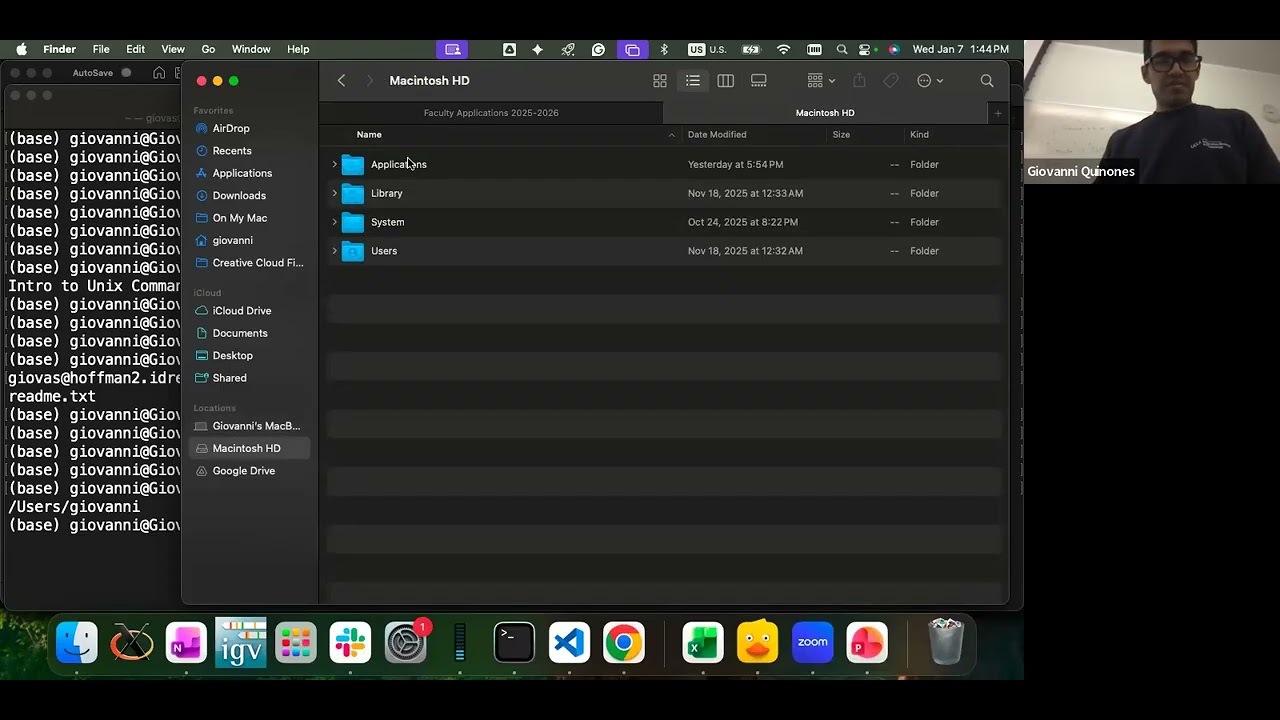Go back with the left chevron button
Image resolution: width=1280 pixels, height=720 pixels.
(x=341, y=81)
